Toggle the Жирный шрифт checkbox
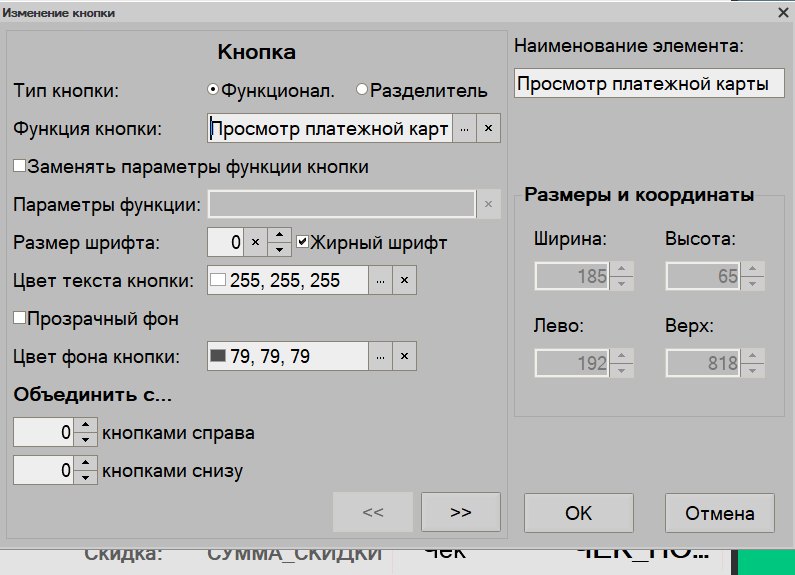 pos(302,242)
